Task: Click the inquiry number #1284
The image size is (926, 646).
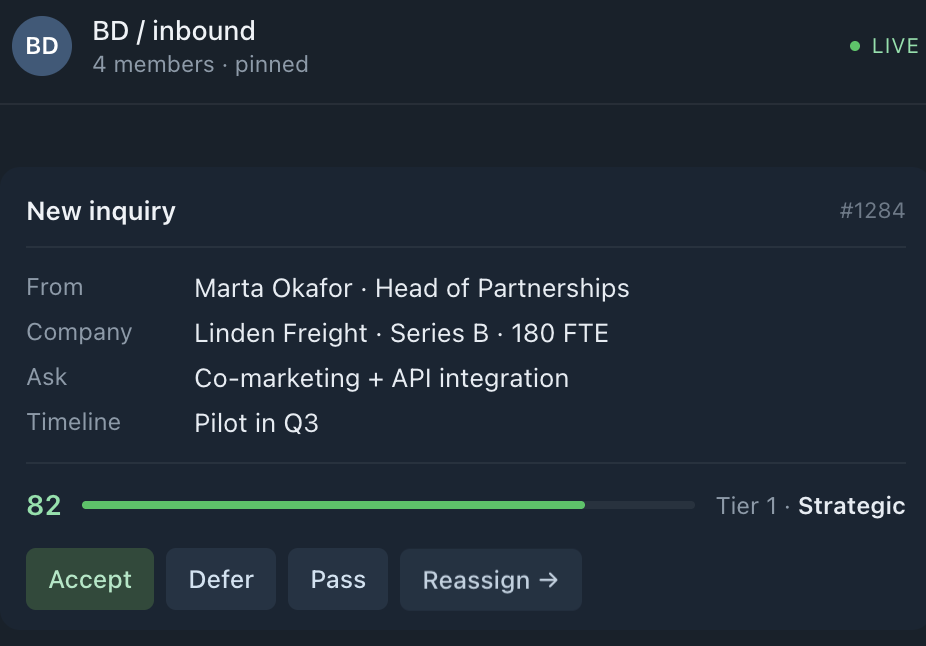Action: 872,211
